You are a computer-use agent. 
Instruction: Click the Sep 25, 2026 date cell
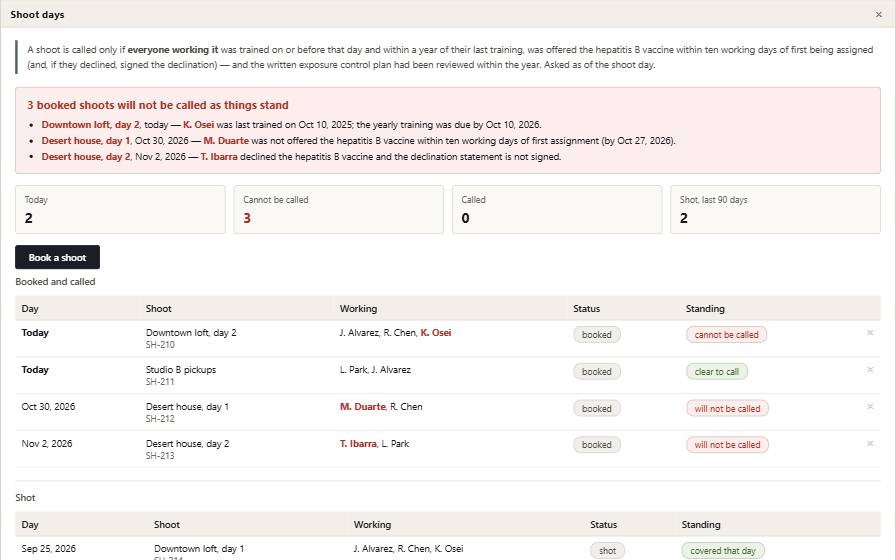(48, 549)
